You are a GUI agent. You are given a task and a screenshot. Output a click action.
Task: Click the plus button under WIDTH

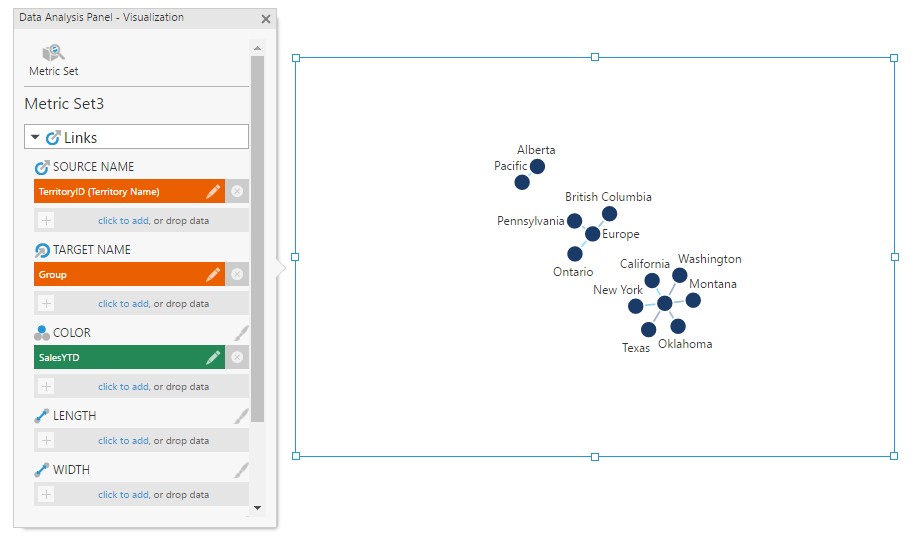coord(46,494)
